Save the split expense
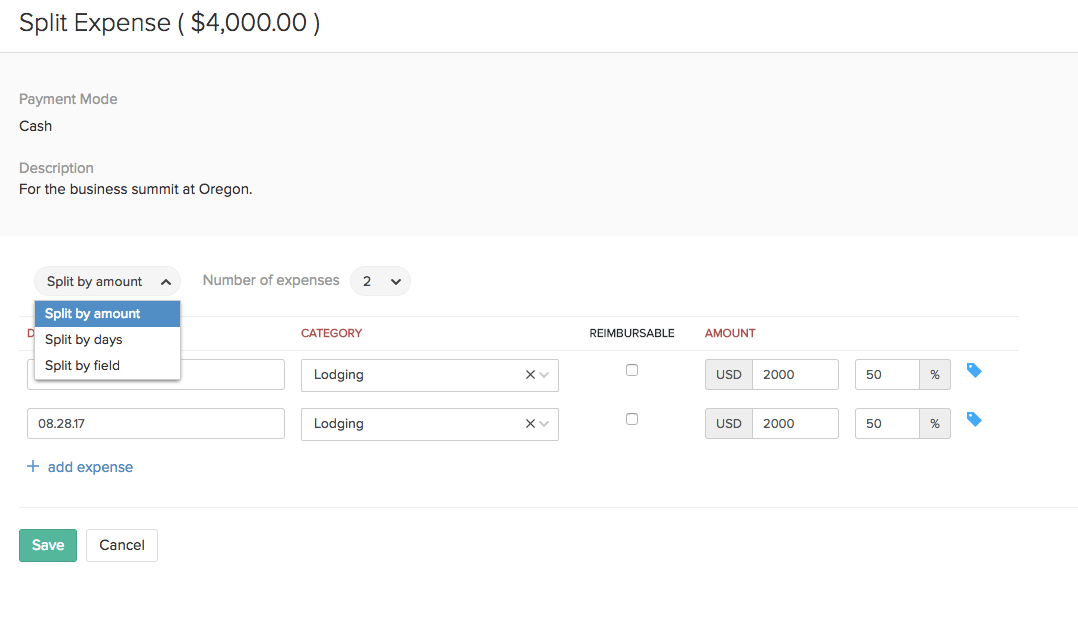Viewport: 1078px width, 618px height. 48,545
